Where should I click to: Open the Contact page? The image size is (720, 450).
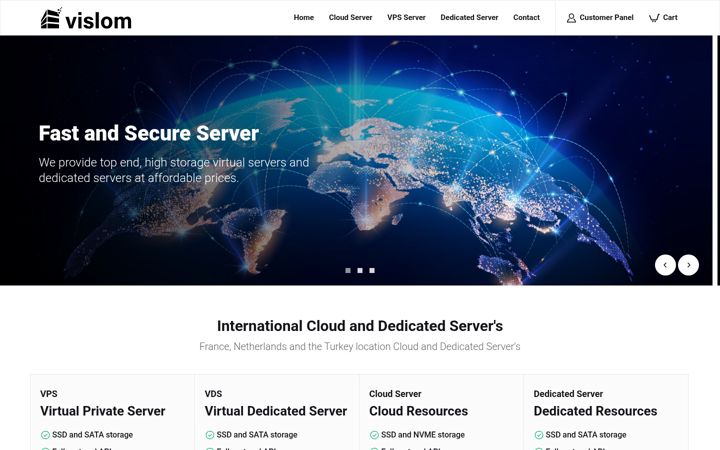pos(526,17)
